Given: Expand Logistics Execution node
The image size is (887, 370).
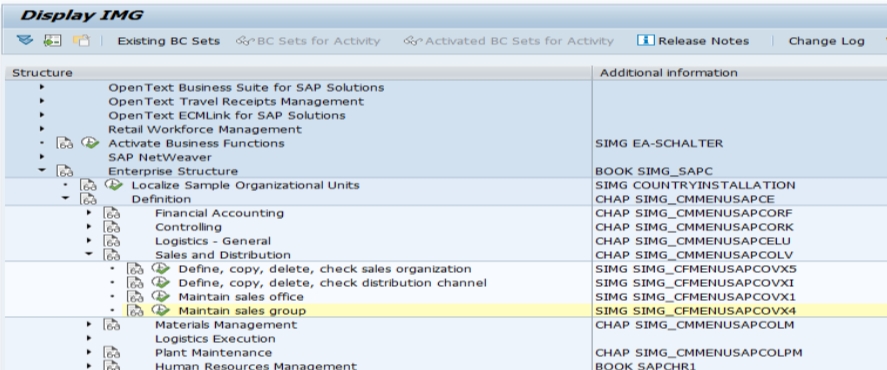Looking at the screenshot, I should [x=89, y=338].
